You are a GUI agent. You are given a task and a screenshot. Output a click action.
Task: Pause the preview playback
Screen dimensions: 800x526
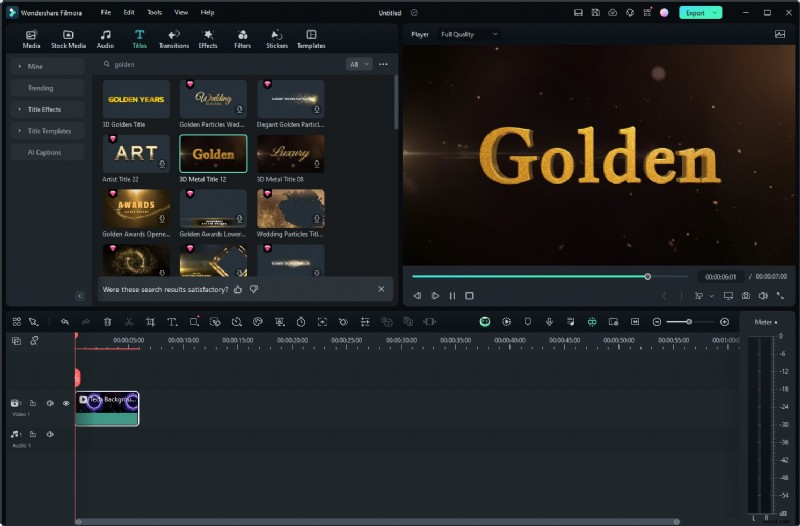[x=453, y=296]
